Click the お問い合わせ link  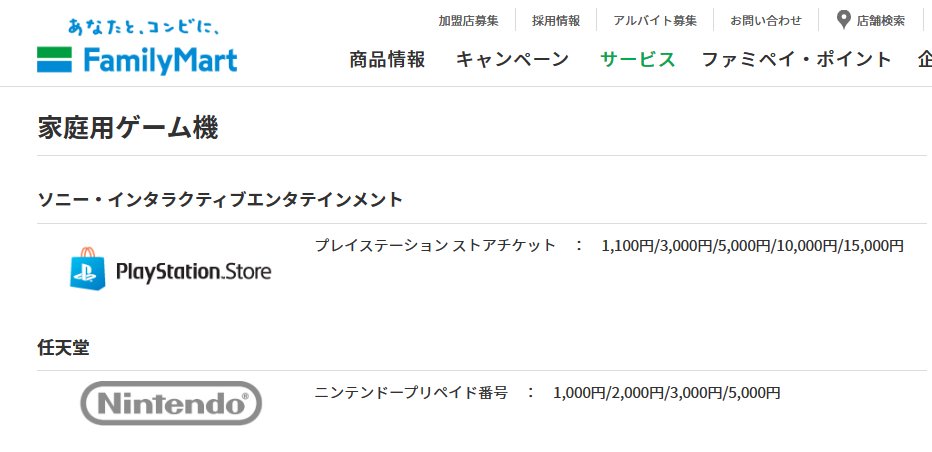[x=766, y=21]
